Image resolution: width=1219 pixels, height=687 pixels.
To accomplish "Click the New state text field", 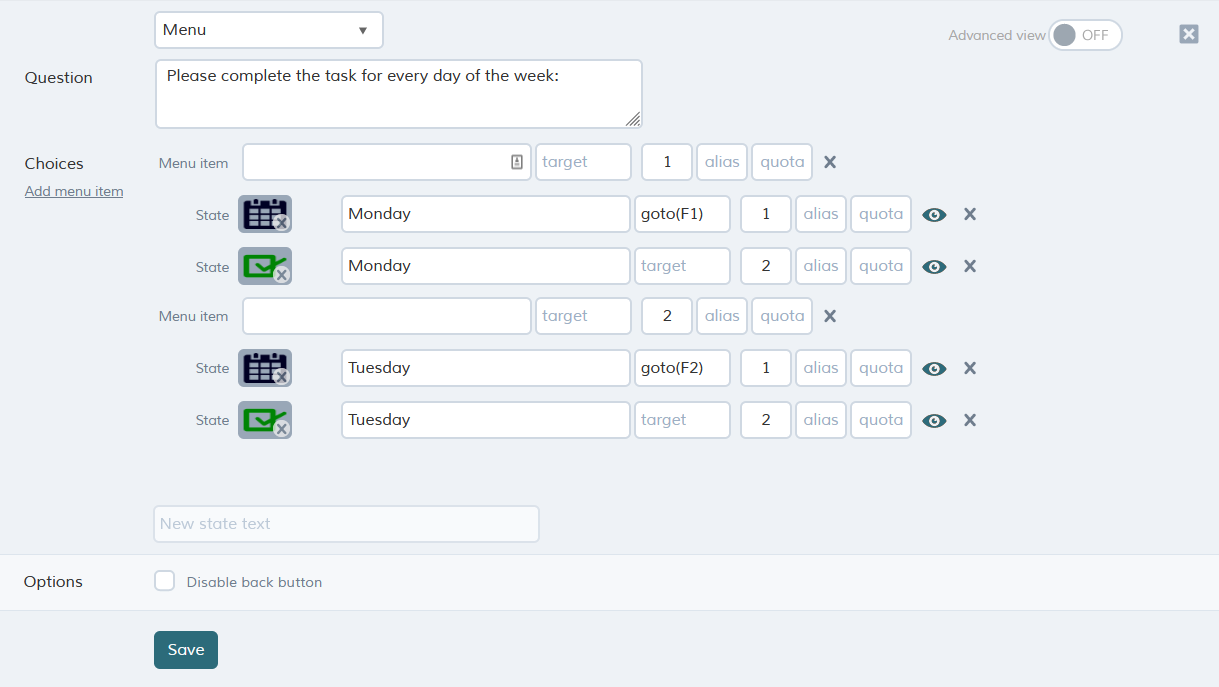I will (x=346, y=524).
